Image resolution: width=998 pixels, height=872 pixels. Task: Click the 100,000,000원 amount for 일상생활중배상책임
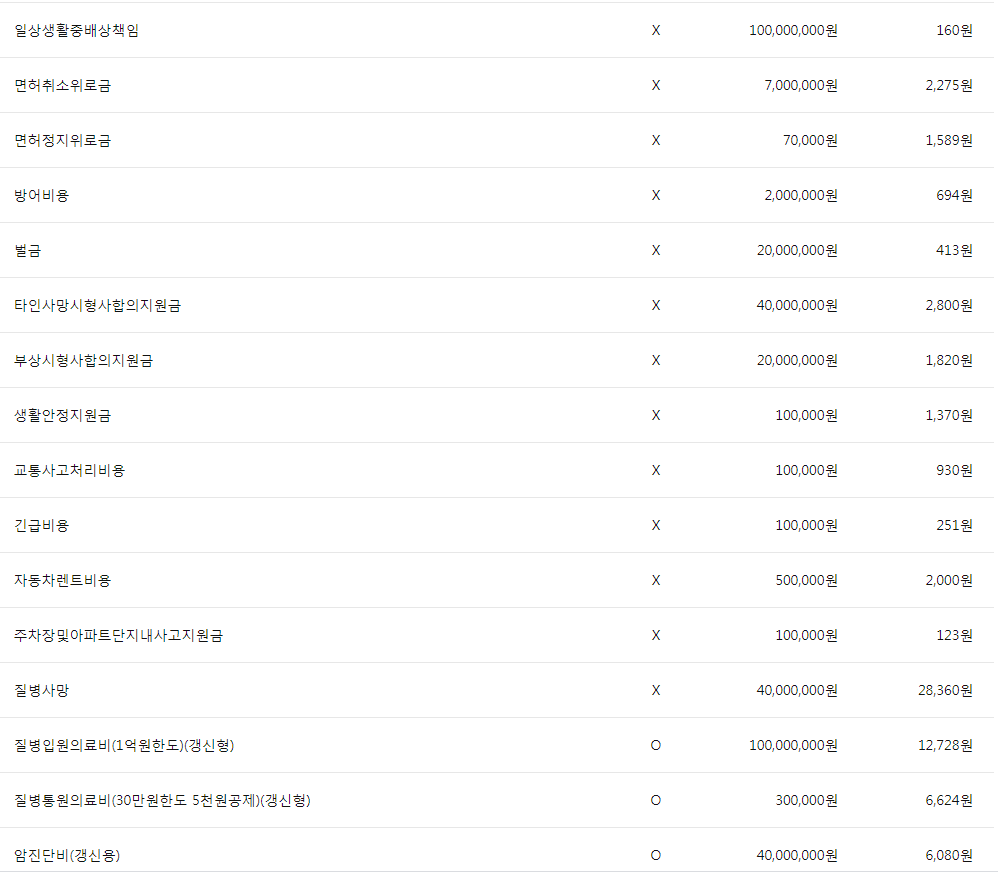[x=794, y=31]
